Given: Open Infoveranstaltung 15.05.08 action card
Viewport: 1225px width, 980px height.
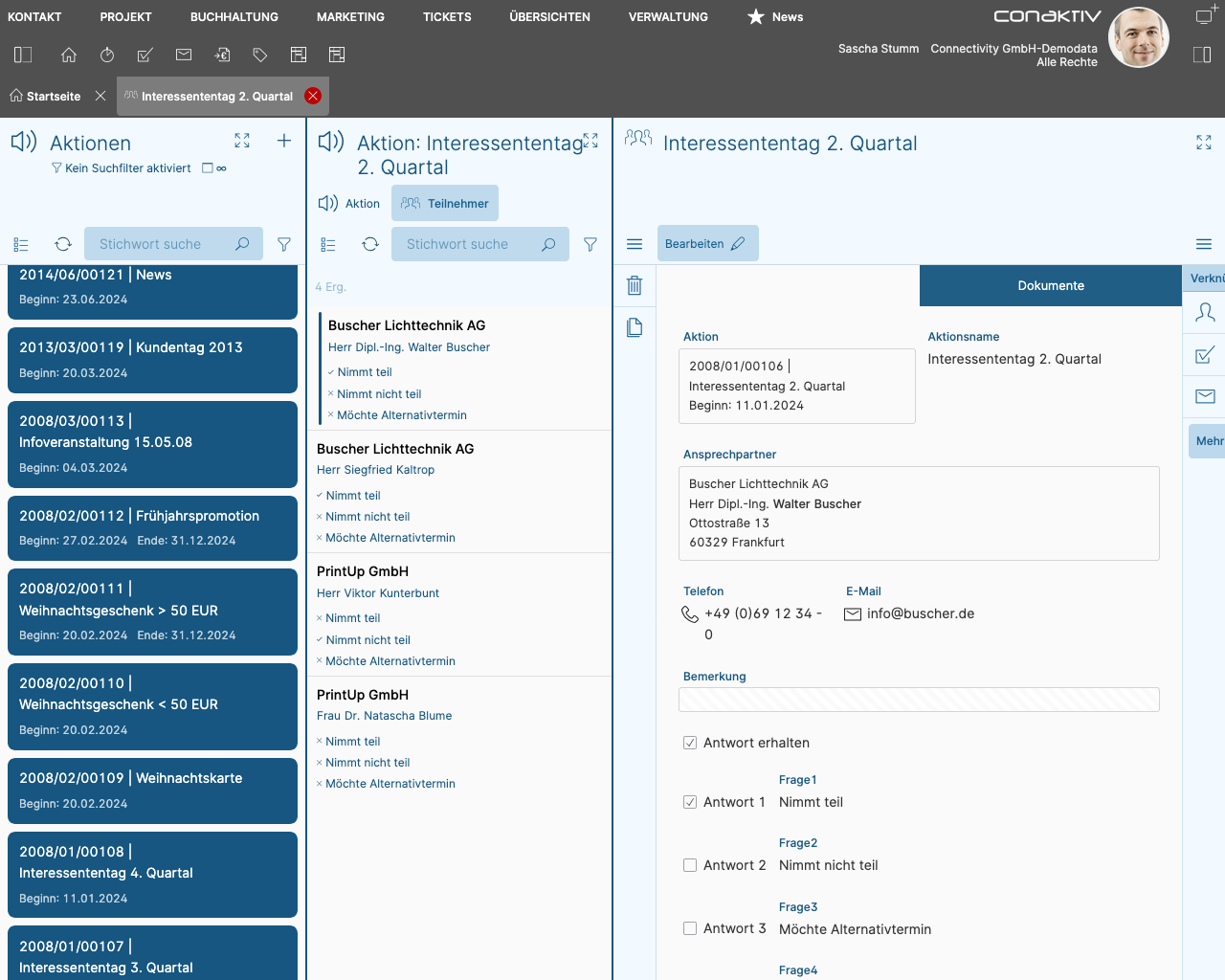Looking at the screenshot, I should pos(153,444).
